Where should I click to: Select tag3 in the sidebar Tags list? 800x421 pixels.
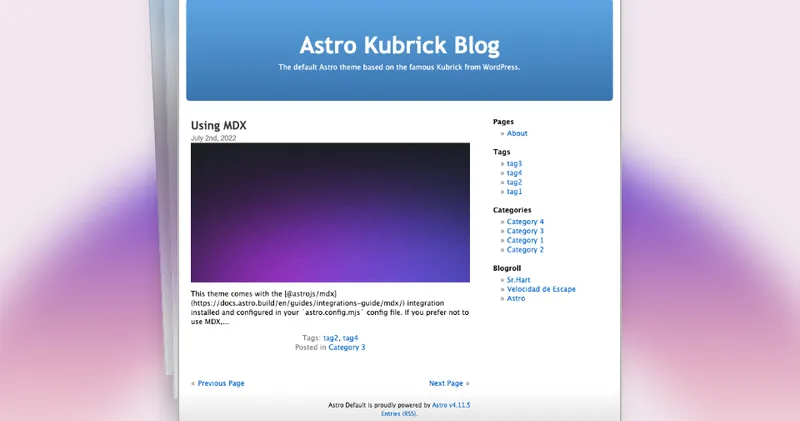click(x=514, y=163)
